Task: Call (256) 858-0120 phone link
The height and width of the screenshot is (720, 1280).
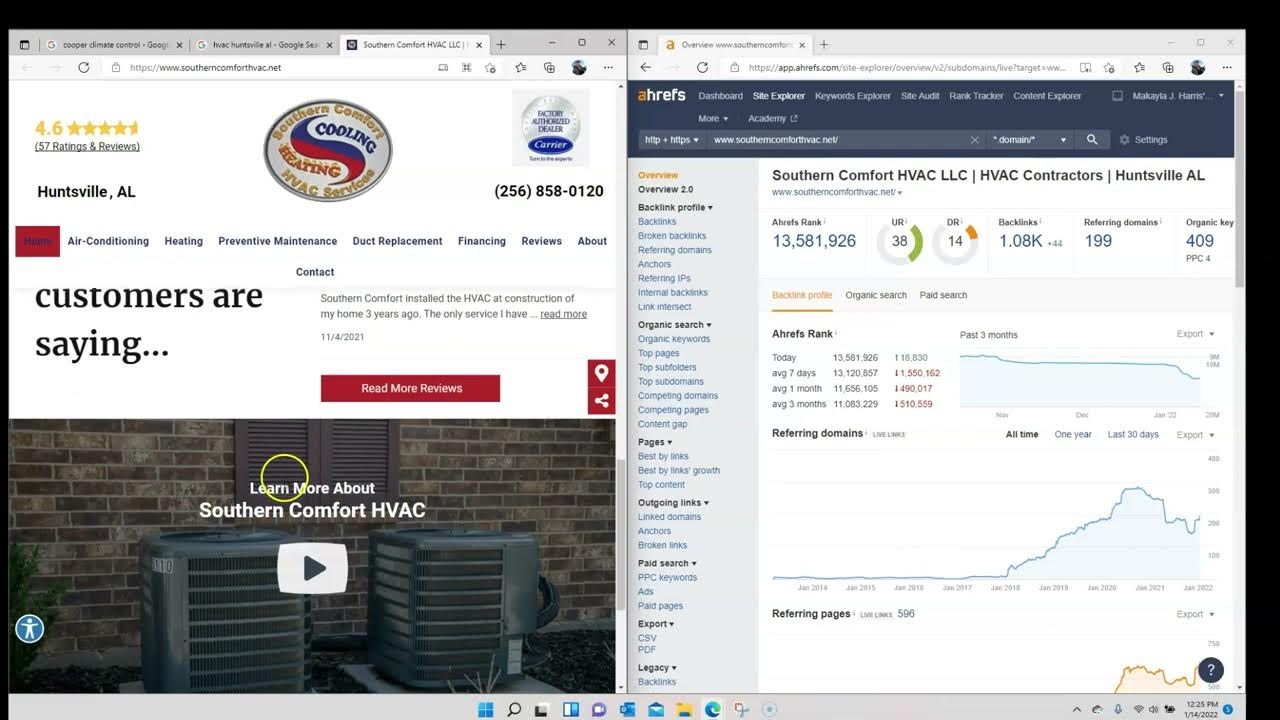Action: click(x=549, y=191)
